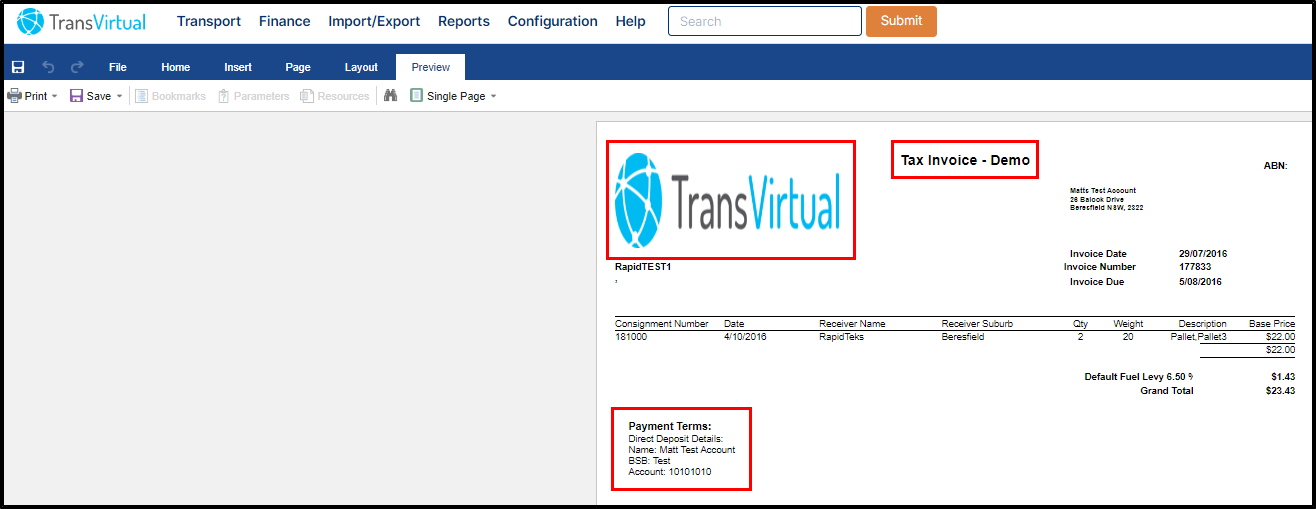Click the receiver name 'RapidTeks'

[841, 337]
